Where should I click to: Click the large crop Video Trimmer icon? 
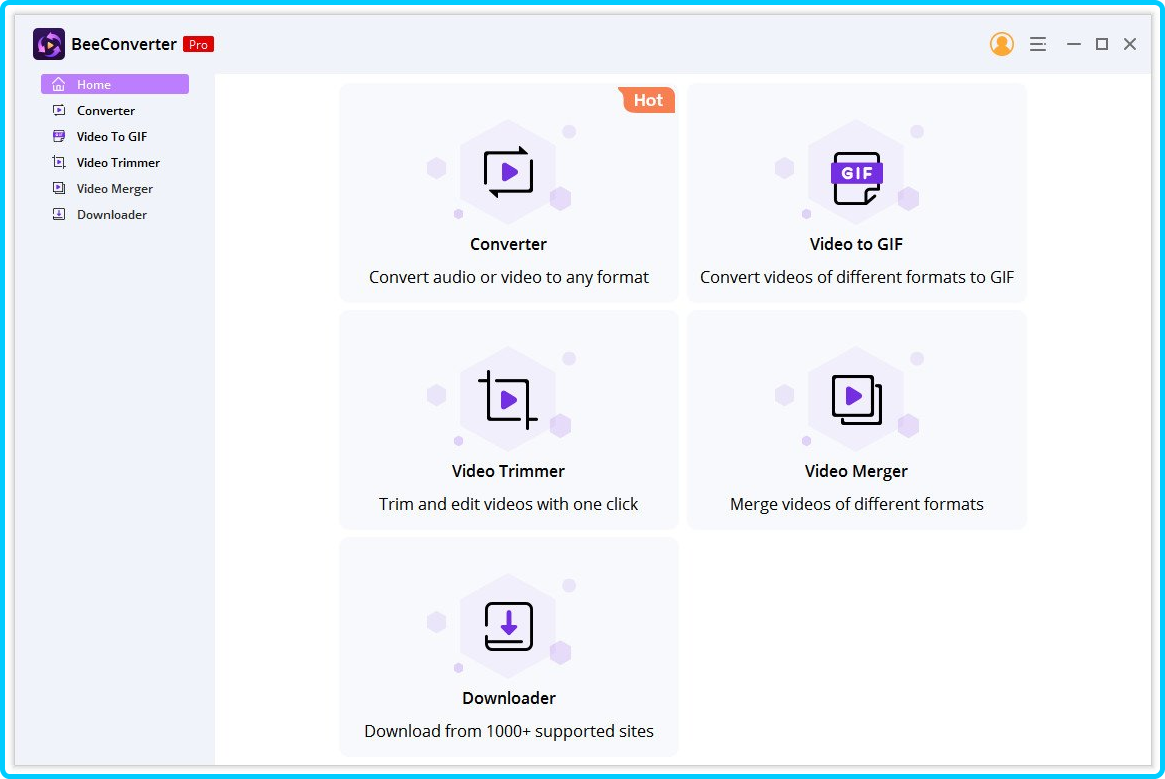pos(507,400)
